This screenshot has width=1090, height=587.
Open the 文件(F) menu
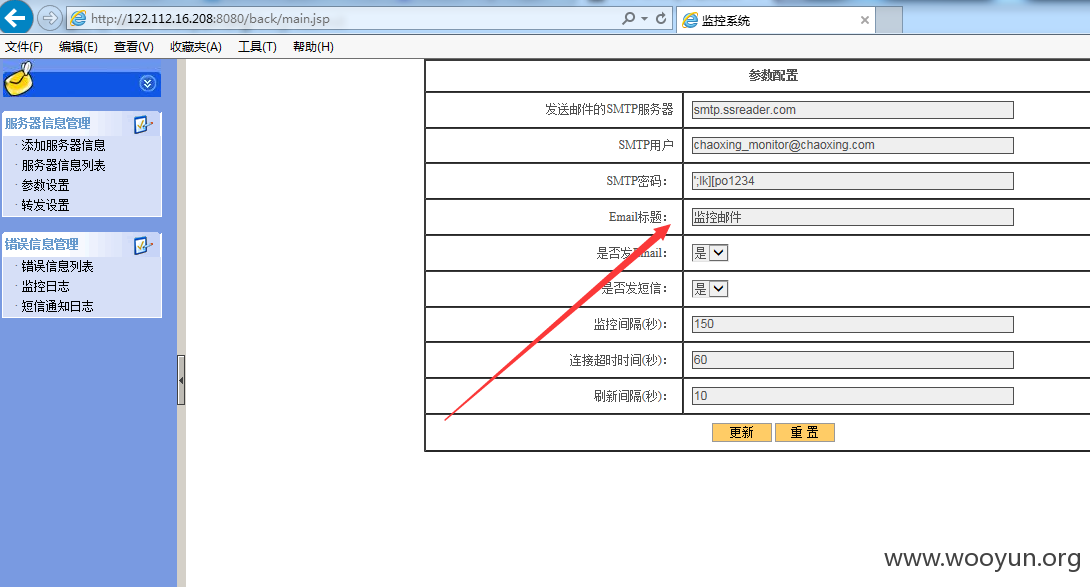pos(24,47)
